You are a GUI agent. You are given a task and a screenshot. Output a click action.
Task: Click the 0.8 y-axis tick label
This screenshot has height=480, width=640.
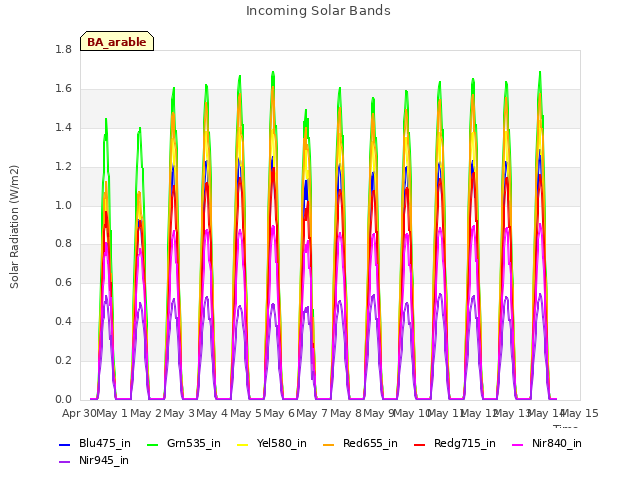point(63,244)
